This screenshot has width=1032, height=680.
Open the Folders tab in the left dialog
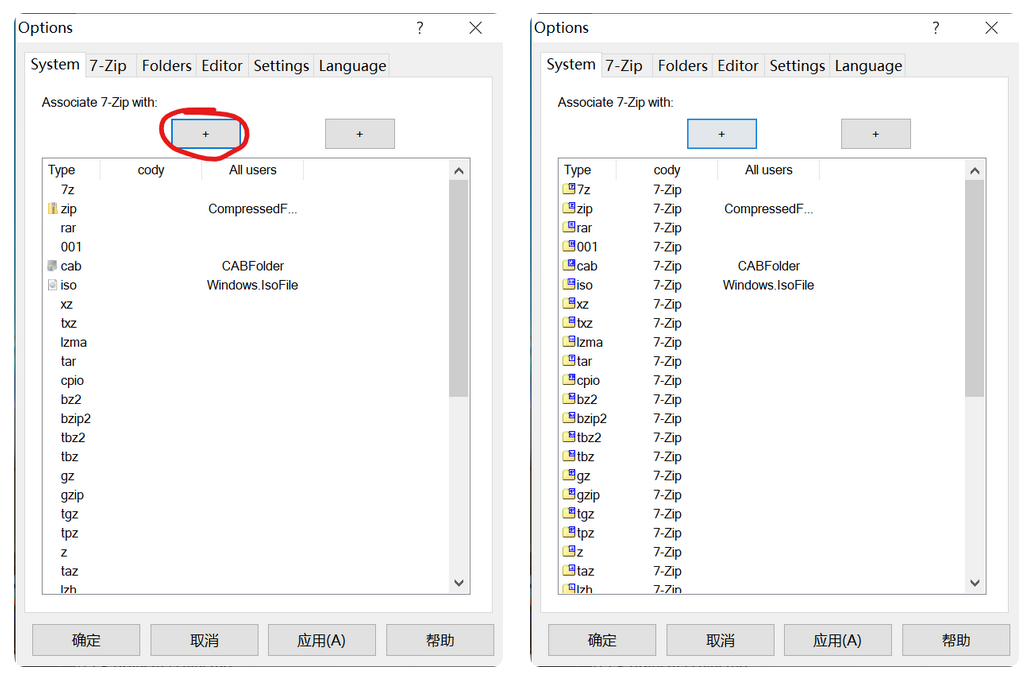click(166, 66)
